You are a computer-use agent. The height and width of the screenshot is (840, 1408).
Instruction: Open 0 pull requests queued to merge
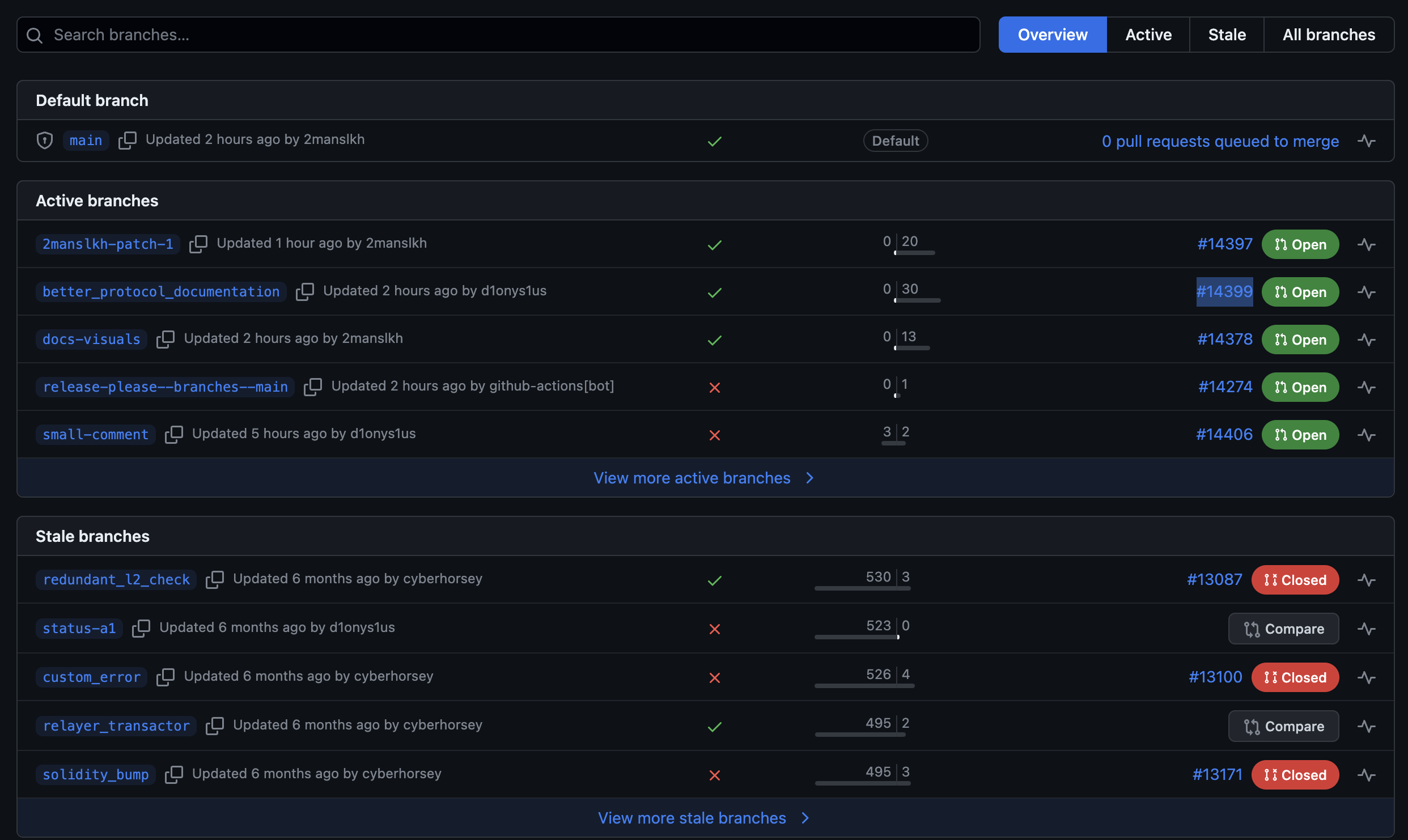1220,141
